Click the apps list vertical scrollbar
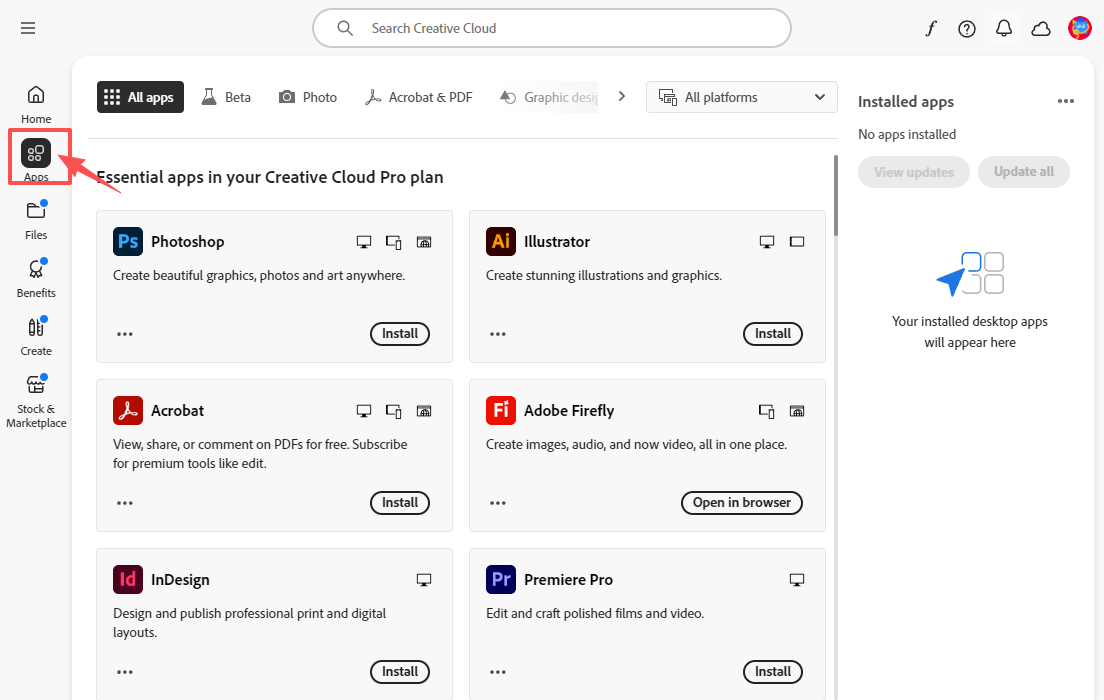This screenshot has width=1104, height=700. coord(836,195)
